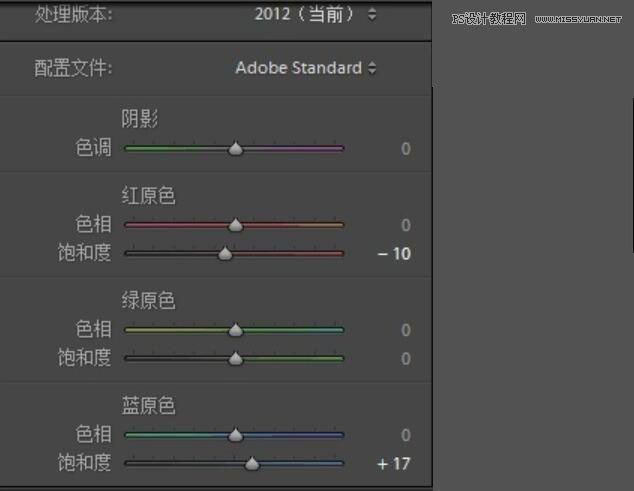Open the 配置文件 Adobe Standard dropdown
634x491 pixels.
[306, 68]
